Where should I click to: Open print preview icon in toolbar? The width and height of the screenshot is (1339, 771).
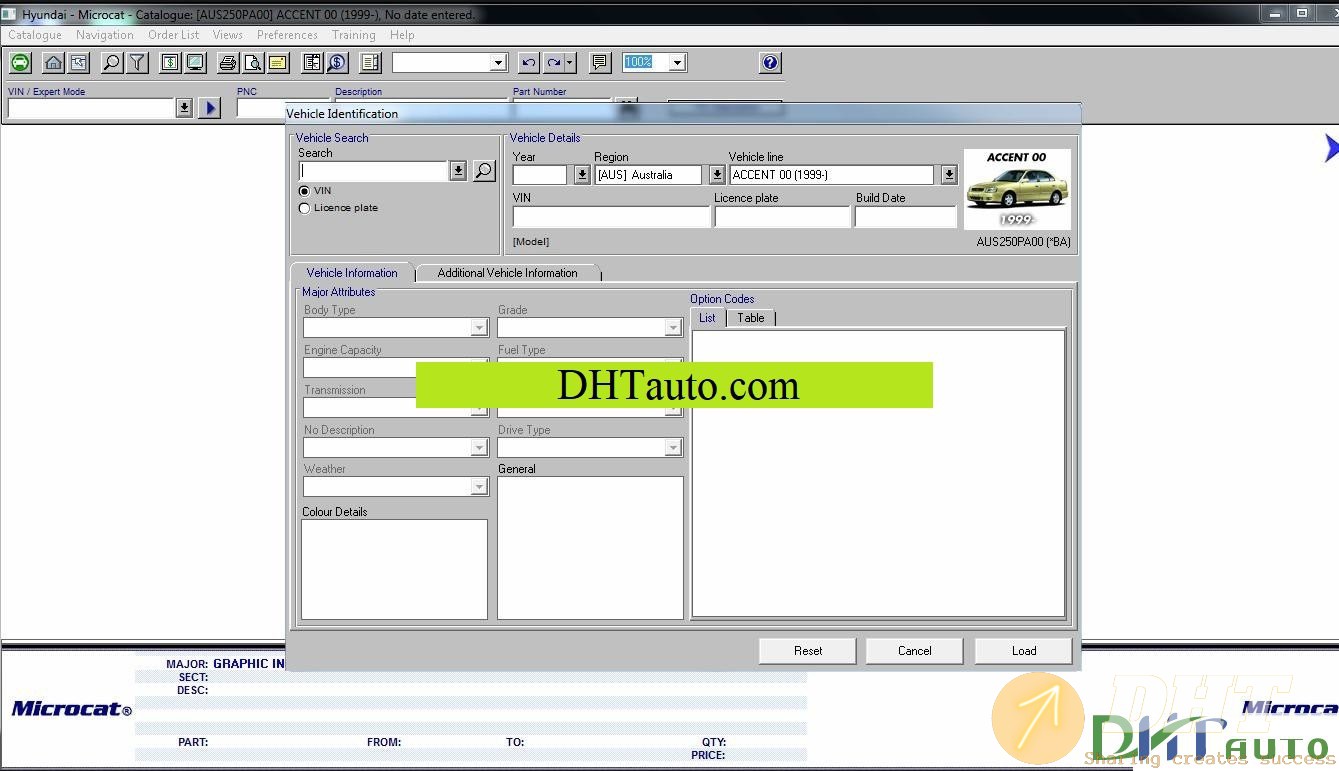[x=253, y=62]
